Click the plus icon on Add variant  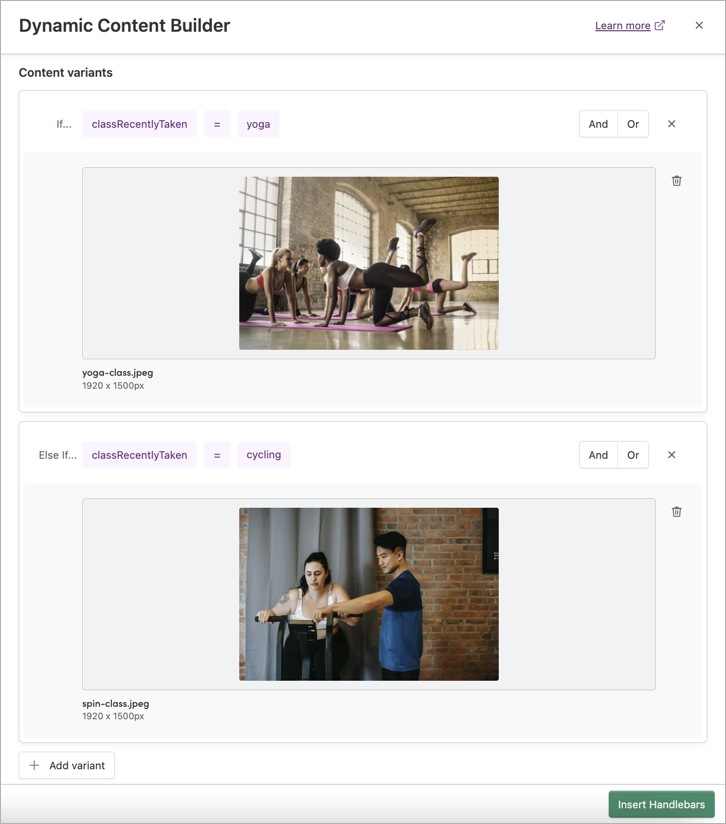[34, 766]
